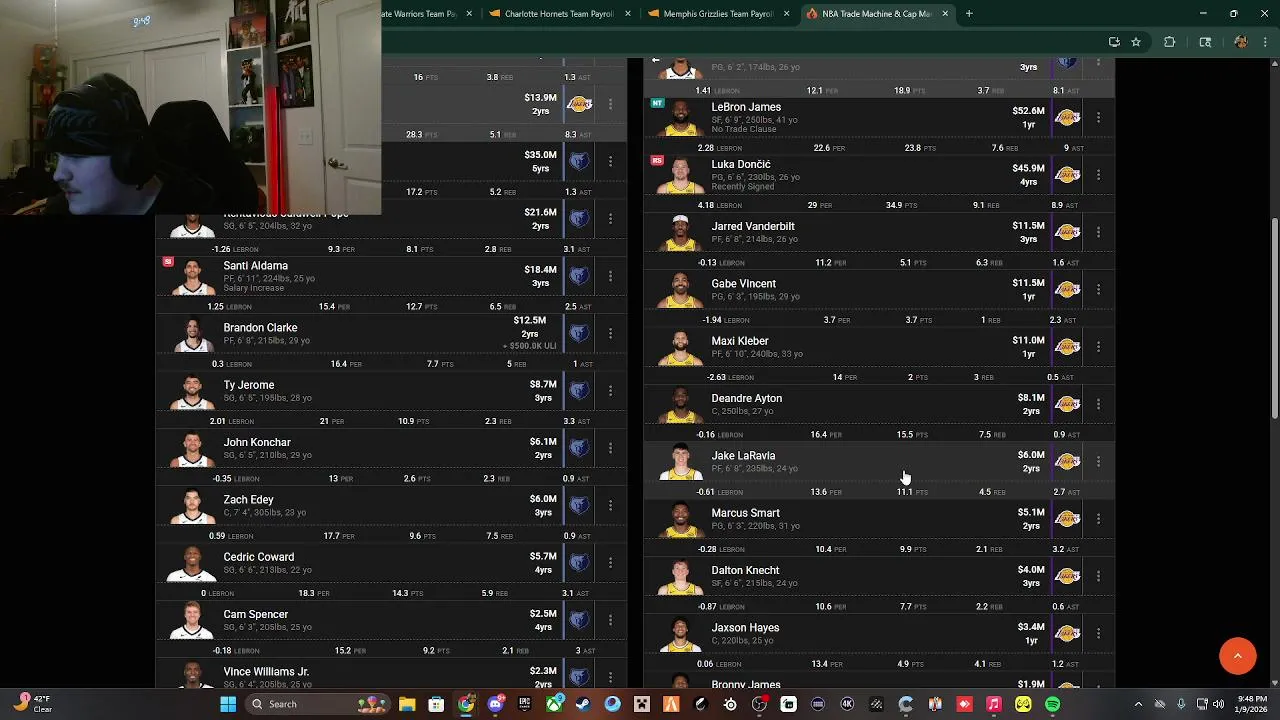Open the options menu for LeBron James
This screenshot has height=720, width=1280.
(1098, 118)
